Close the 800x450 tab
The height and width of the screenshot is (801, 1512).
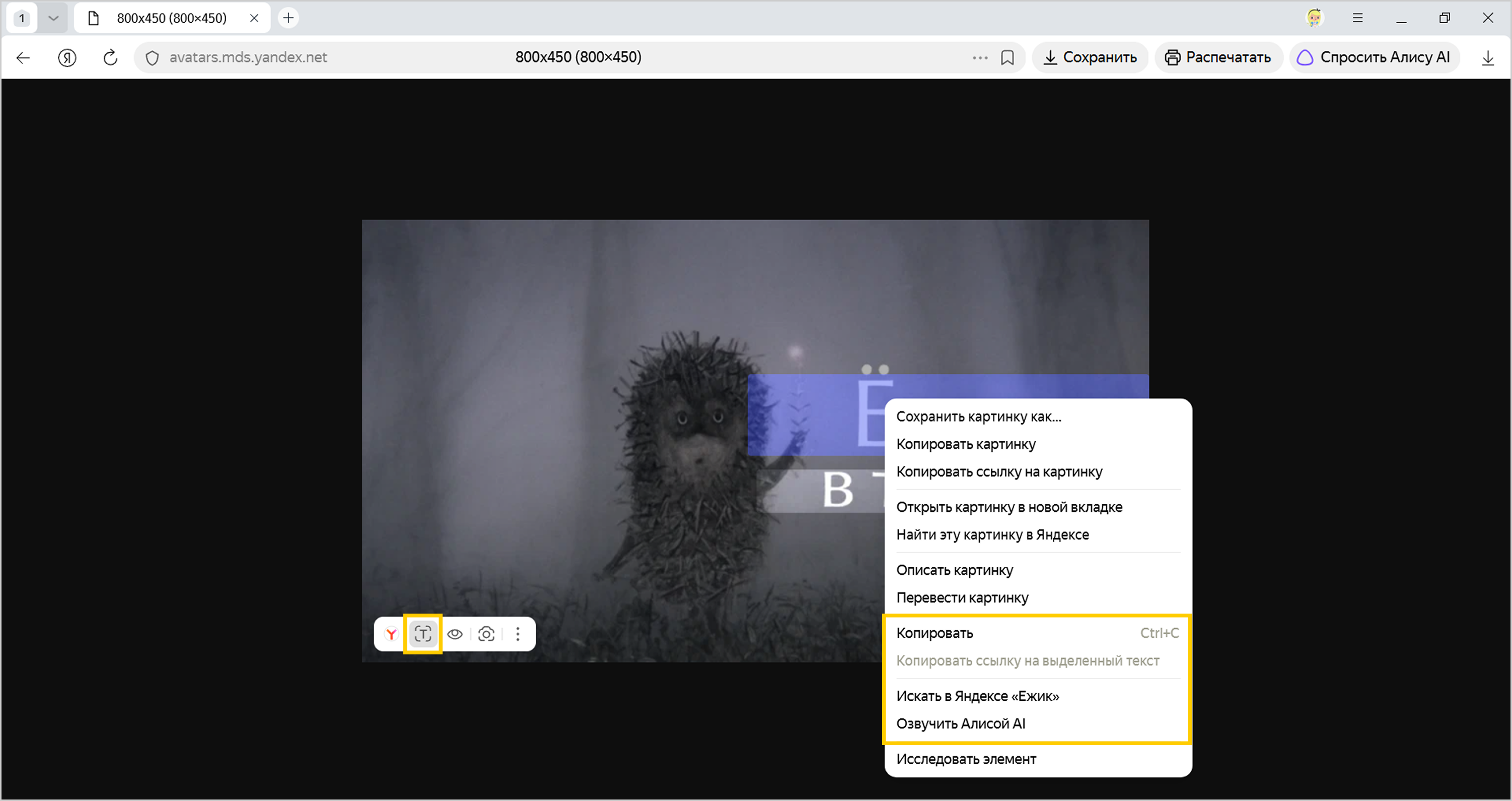click(254, 18)
